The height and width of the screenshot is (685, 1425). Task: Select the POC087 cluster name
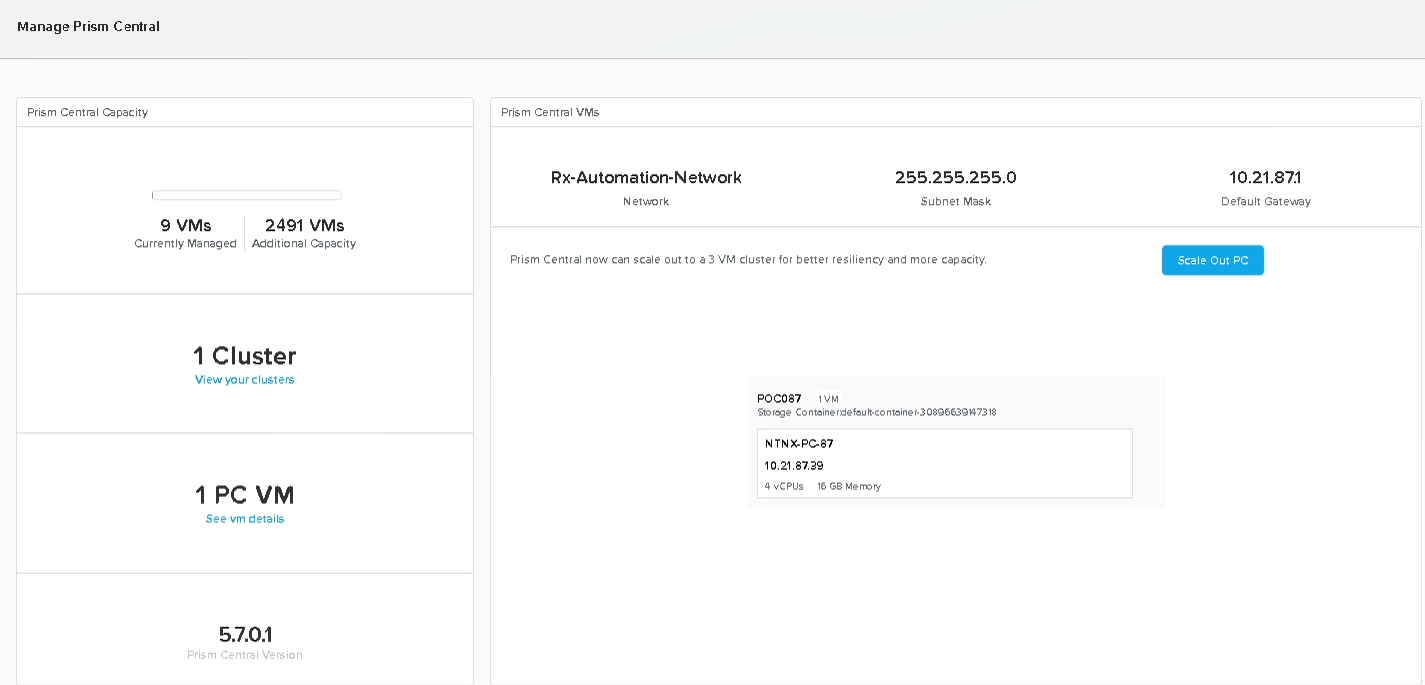tap(779, 399)
